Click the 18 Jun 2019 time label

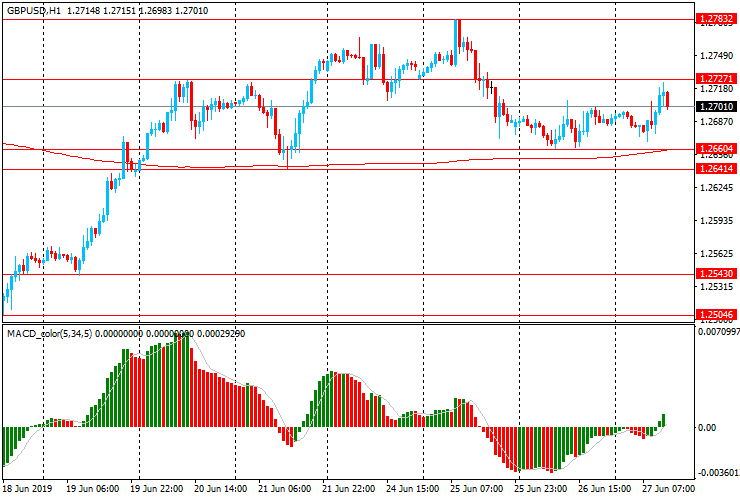click(27, 488)
